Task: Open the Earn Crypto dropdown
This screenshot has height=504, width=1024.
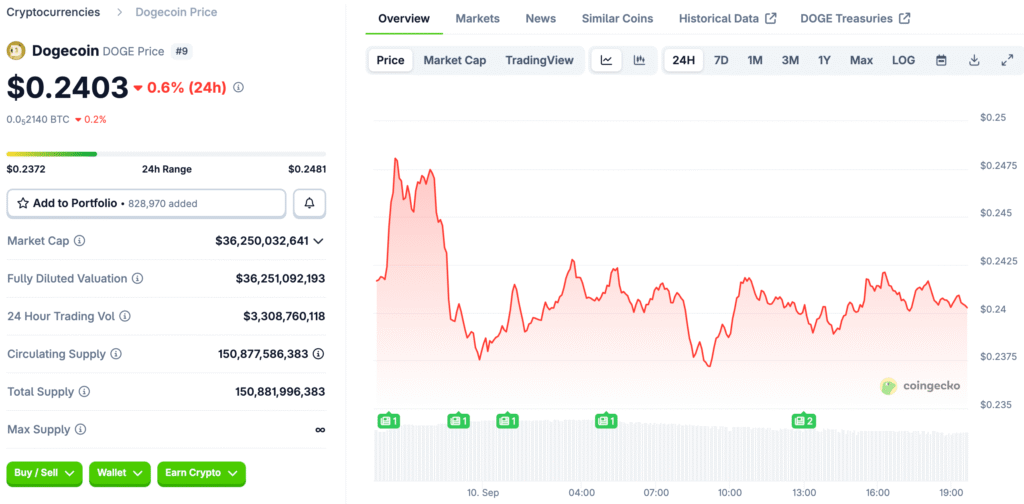Action: (201, 473)
